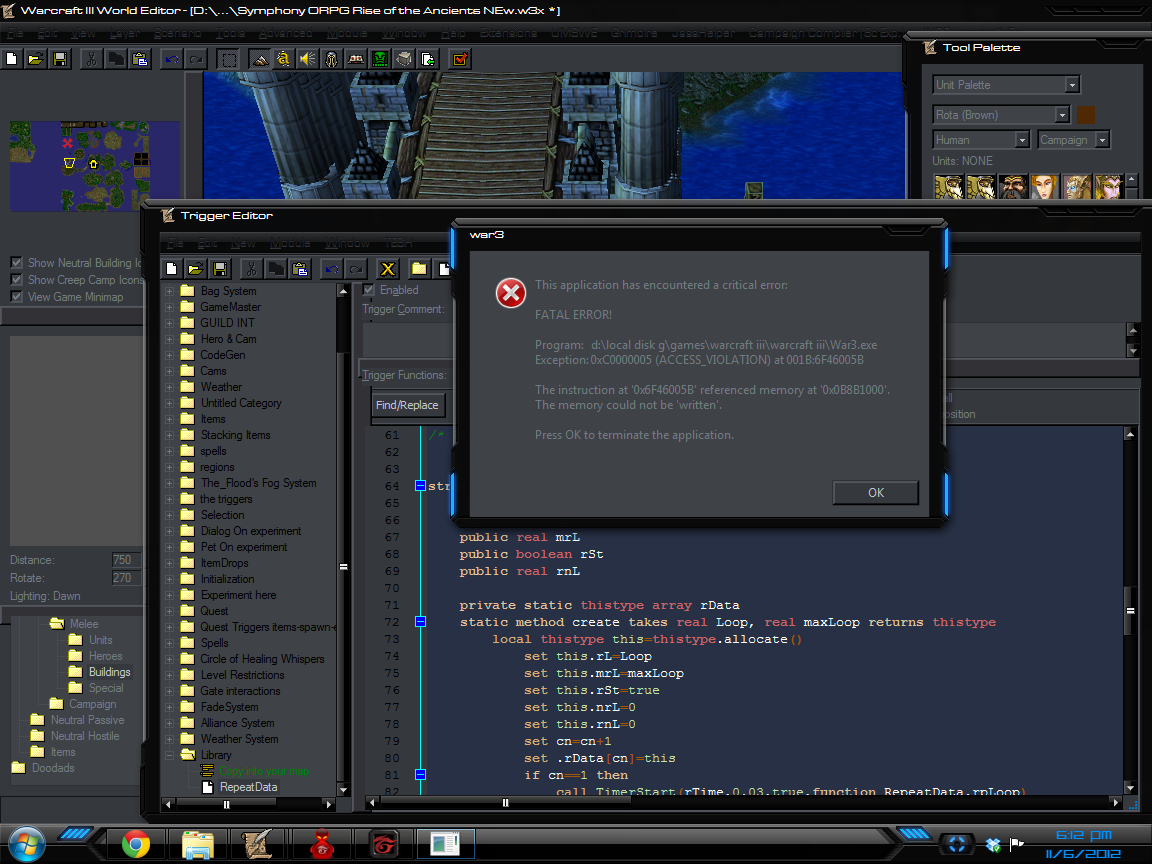The image size is (1152, 864).
Task: Click the Distance value field
Action: point(126,560)
